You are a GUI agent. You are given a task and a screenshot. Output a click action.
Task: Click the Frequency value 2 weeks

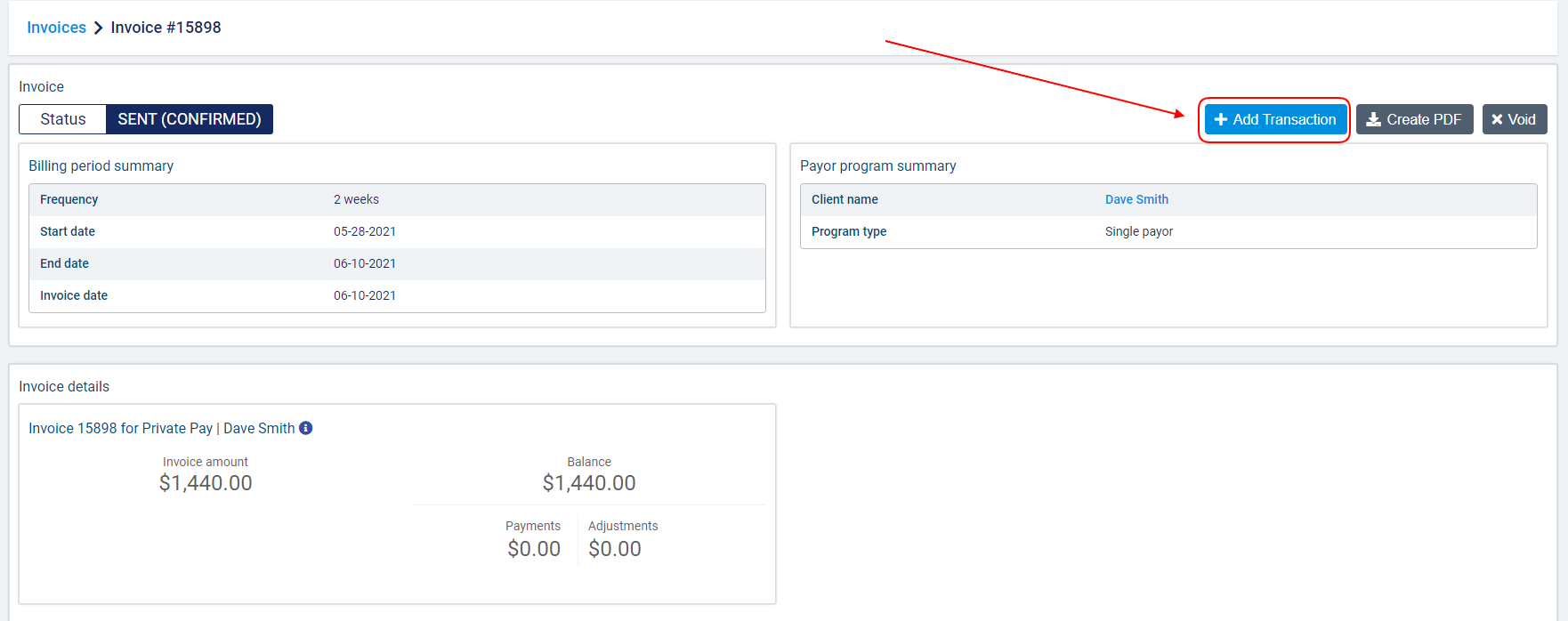point(356,199)
